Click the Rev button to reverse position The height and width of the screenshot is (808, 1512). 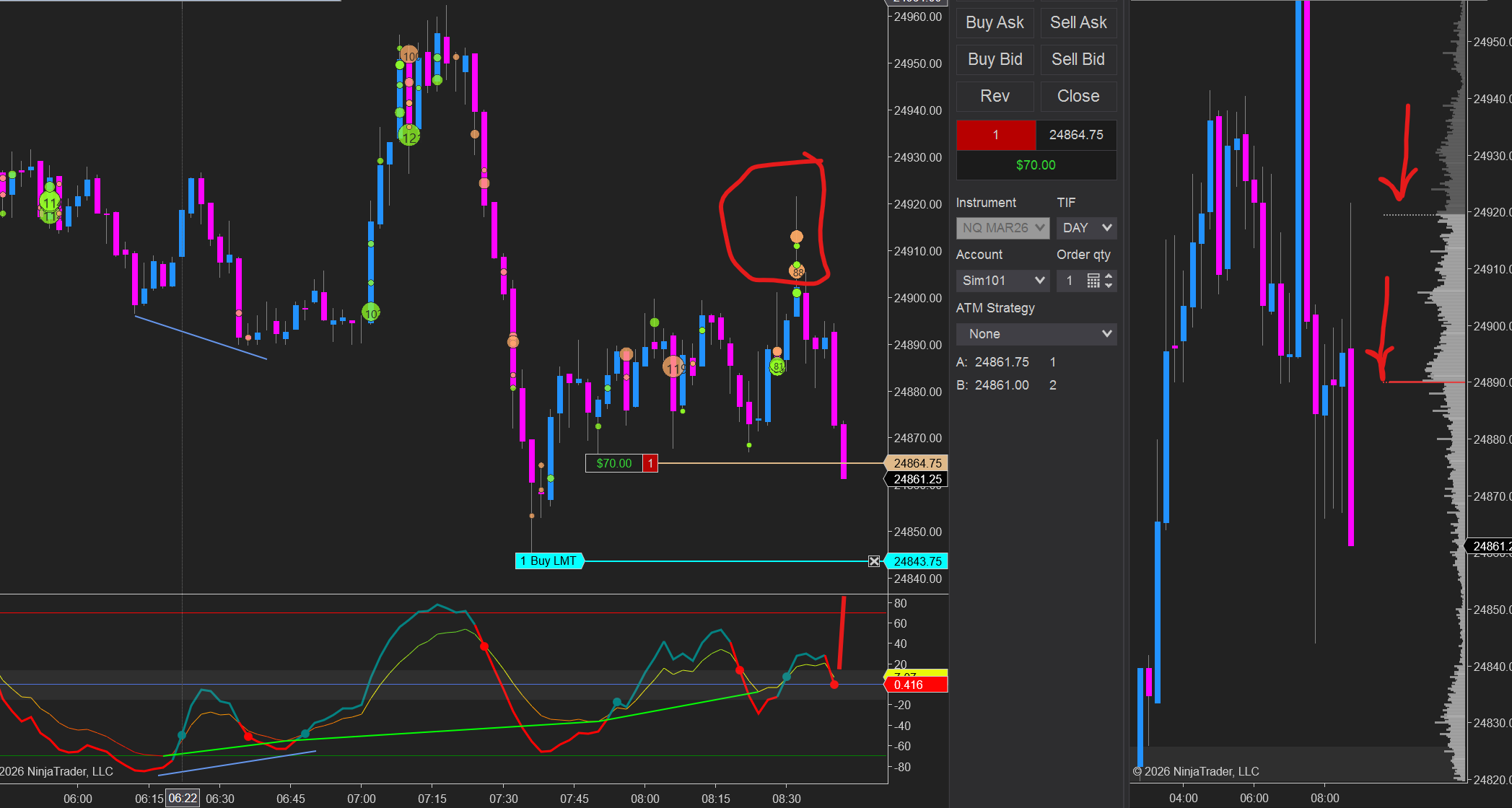[x=995, y=96]
